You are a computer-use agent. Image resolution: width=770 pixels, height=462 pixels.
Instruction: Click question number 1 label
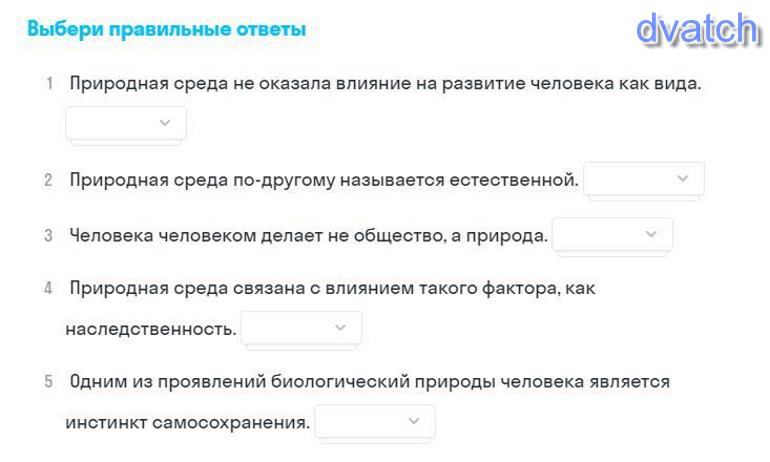tap(49, 84)
